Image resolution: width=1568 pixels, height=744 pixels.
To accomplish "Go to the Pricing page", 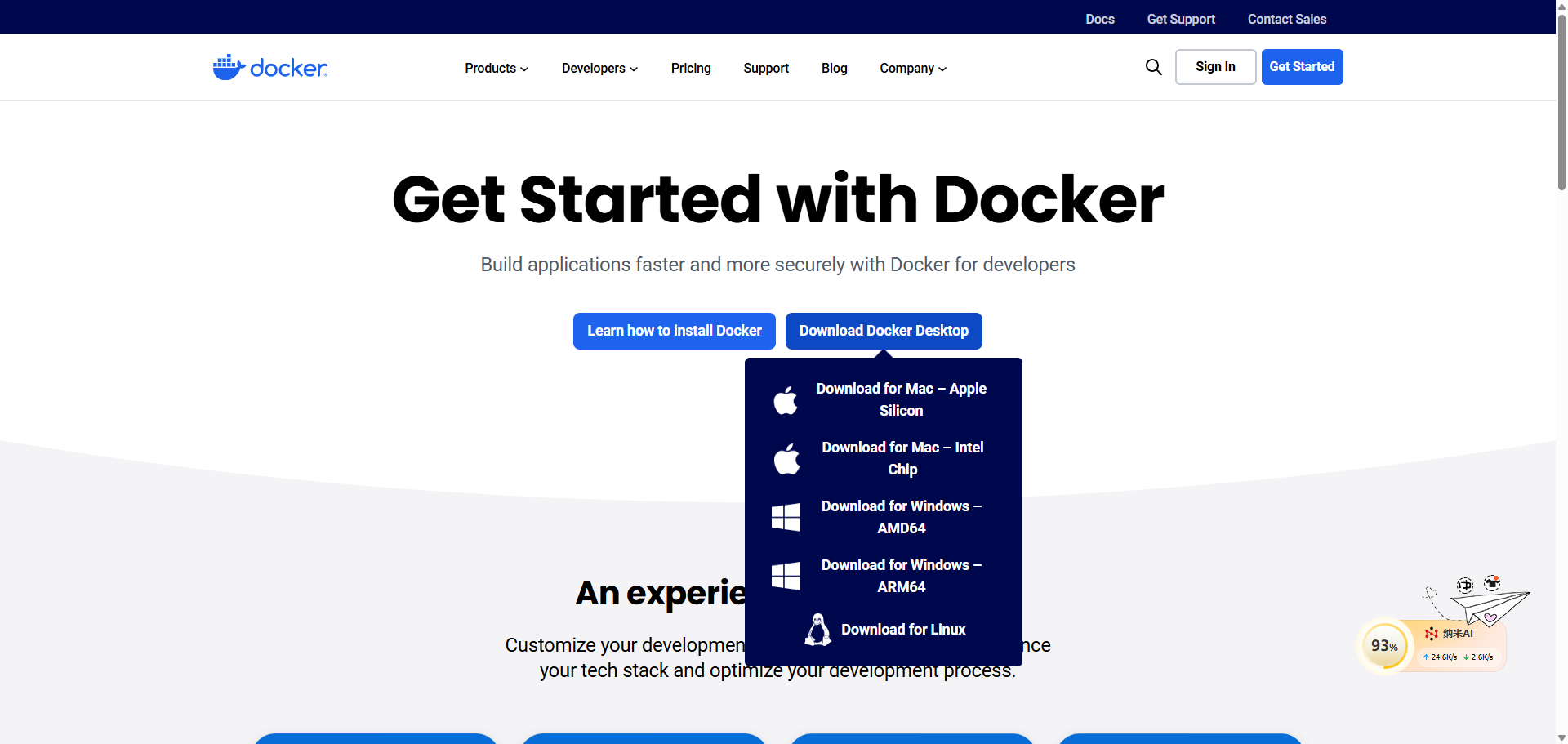I will [691, 68].
